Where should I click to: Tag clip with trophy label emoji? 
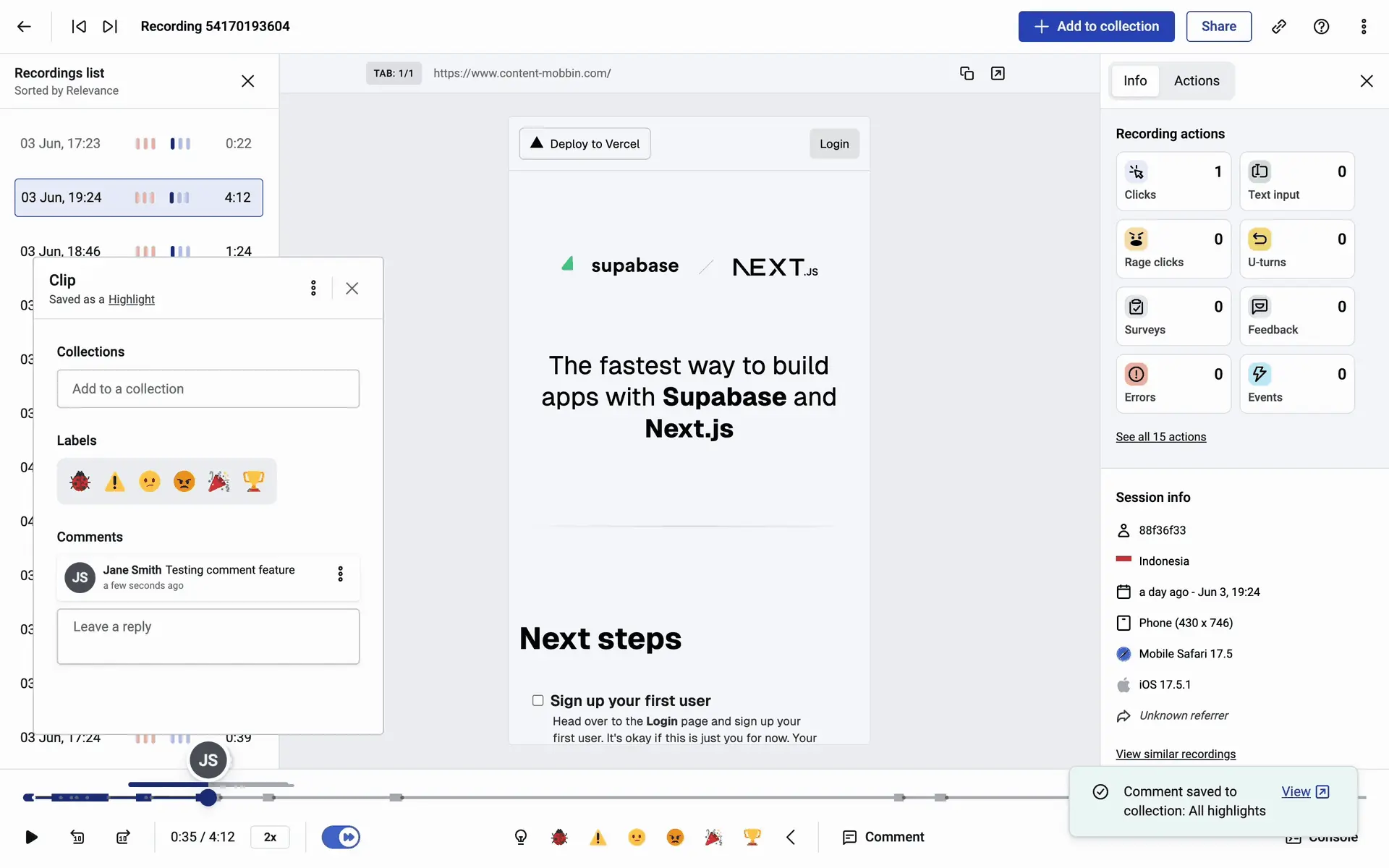tap(253, 481)
